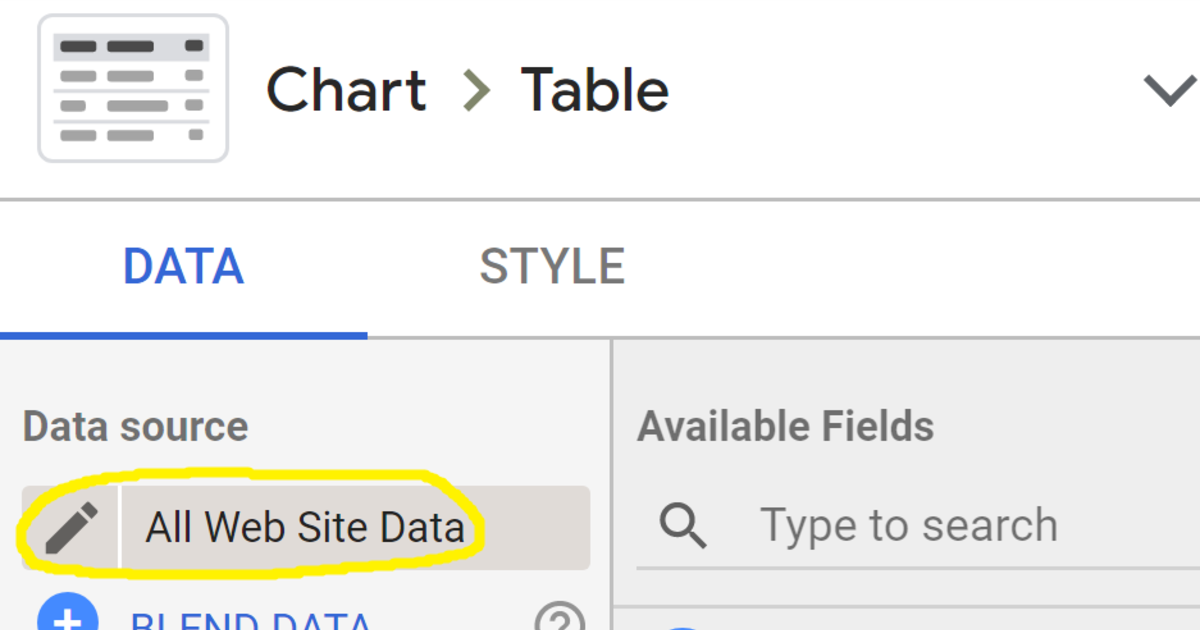Click the blue plus Blend Data icon

68,613
